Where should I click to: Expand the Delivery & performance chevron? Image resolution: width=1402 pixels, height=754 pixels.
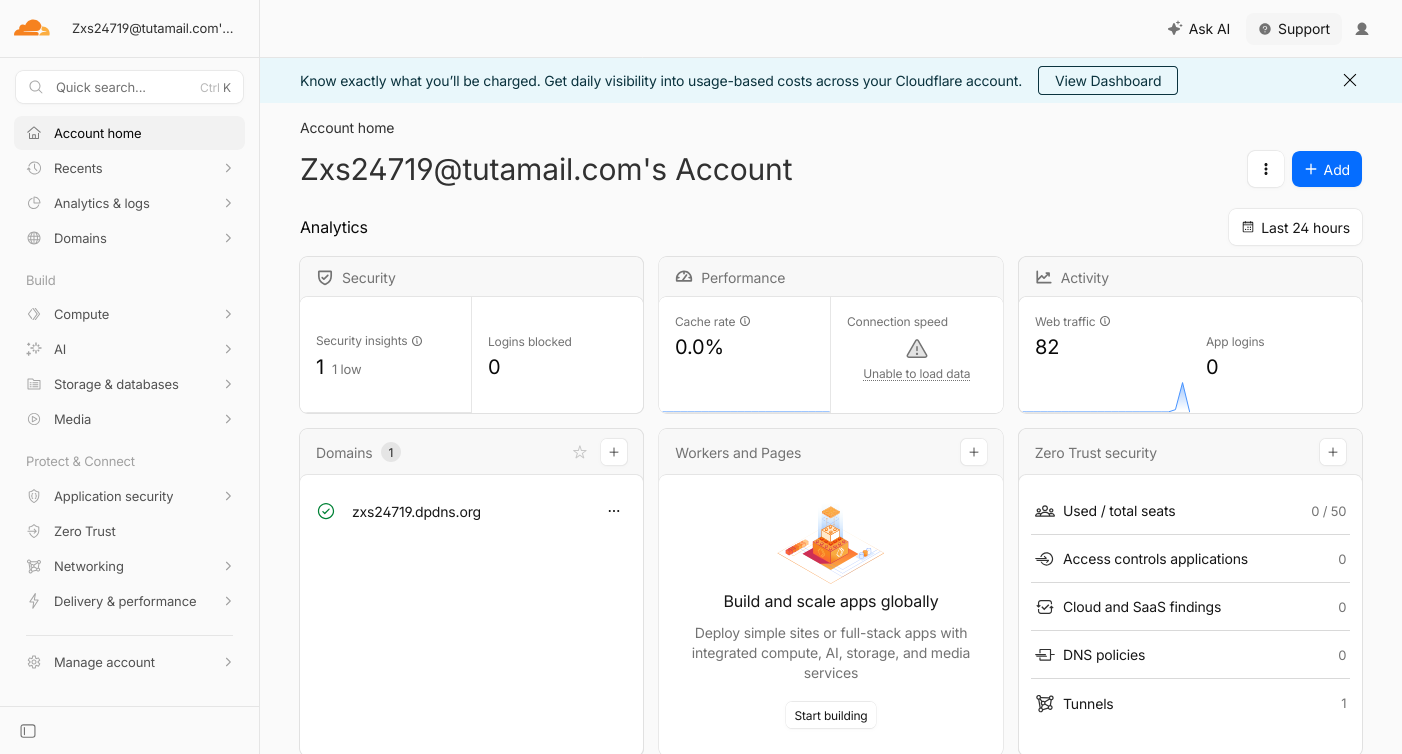pos(229,601)
